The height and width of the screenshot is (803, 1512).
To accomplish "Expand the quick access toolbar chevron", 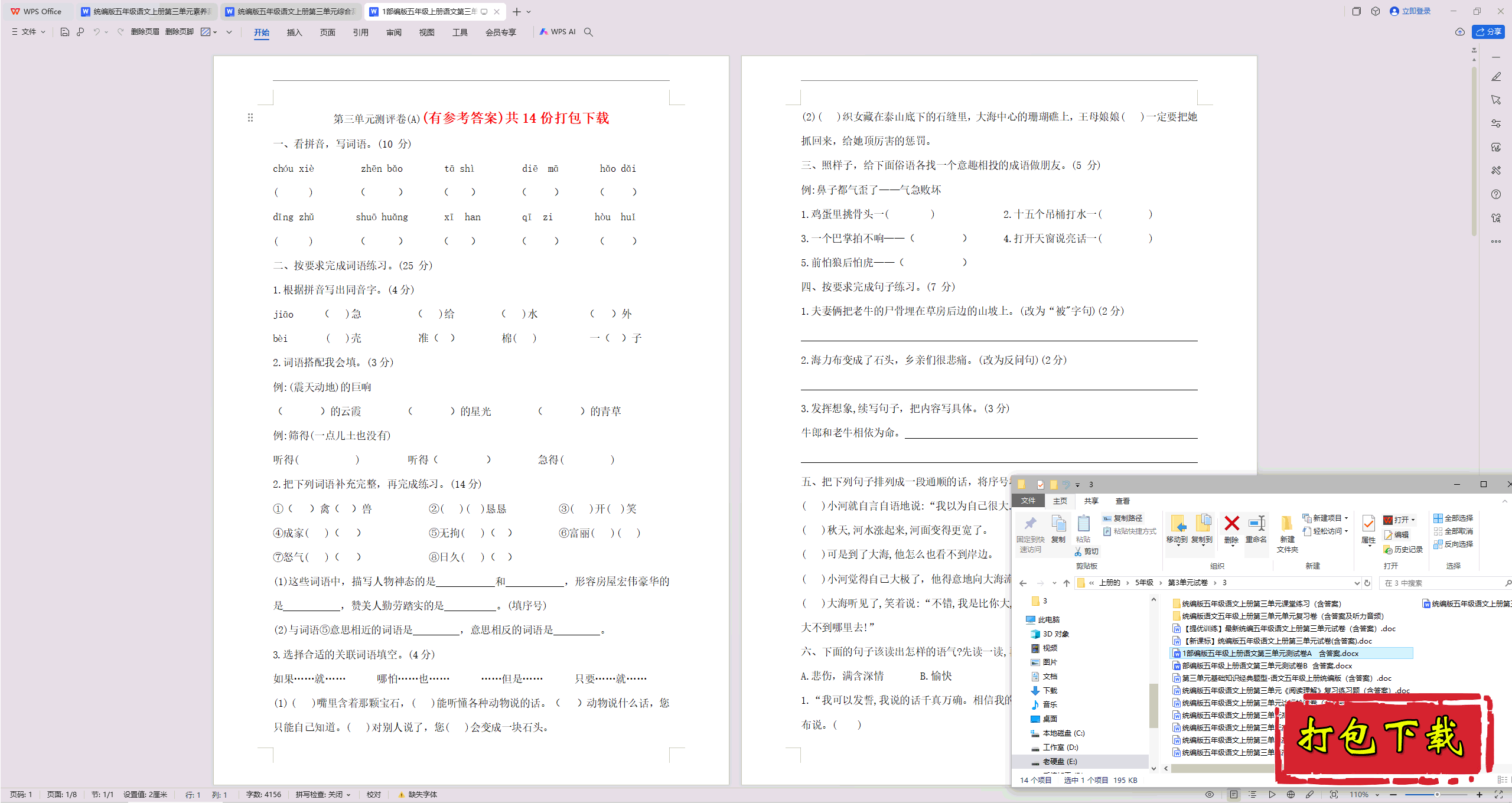I will pyautogui.click(x=229, y=32).
